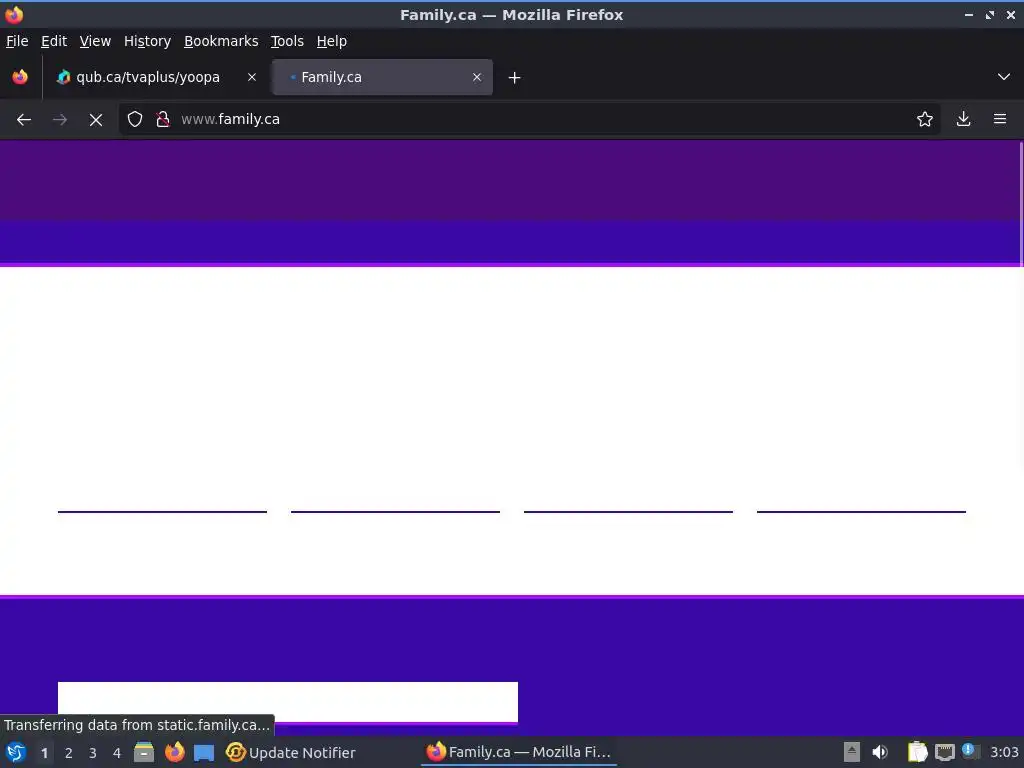Image resolution: width=1024 pixels, height=768 pixels.
Task: Switch to workspace 3
Action: pos(93,753)
